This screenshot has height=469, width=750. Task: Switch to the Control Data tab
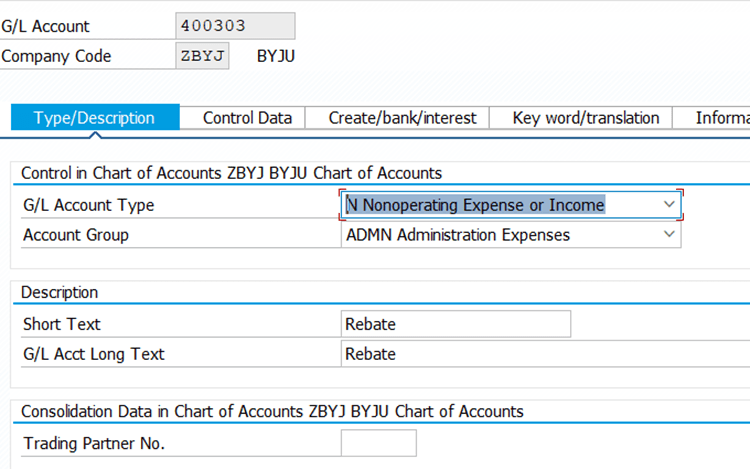tap(247, 118)
